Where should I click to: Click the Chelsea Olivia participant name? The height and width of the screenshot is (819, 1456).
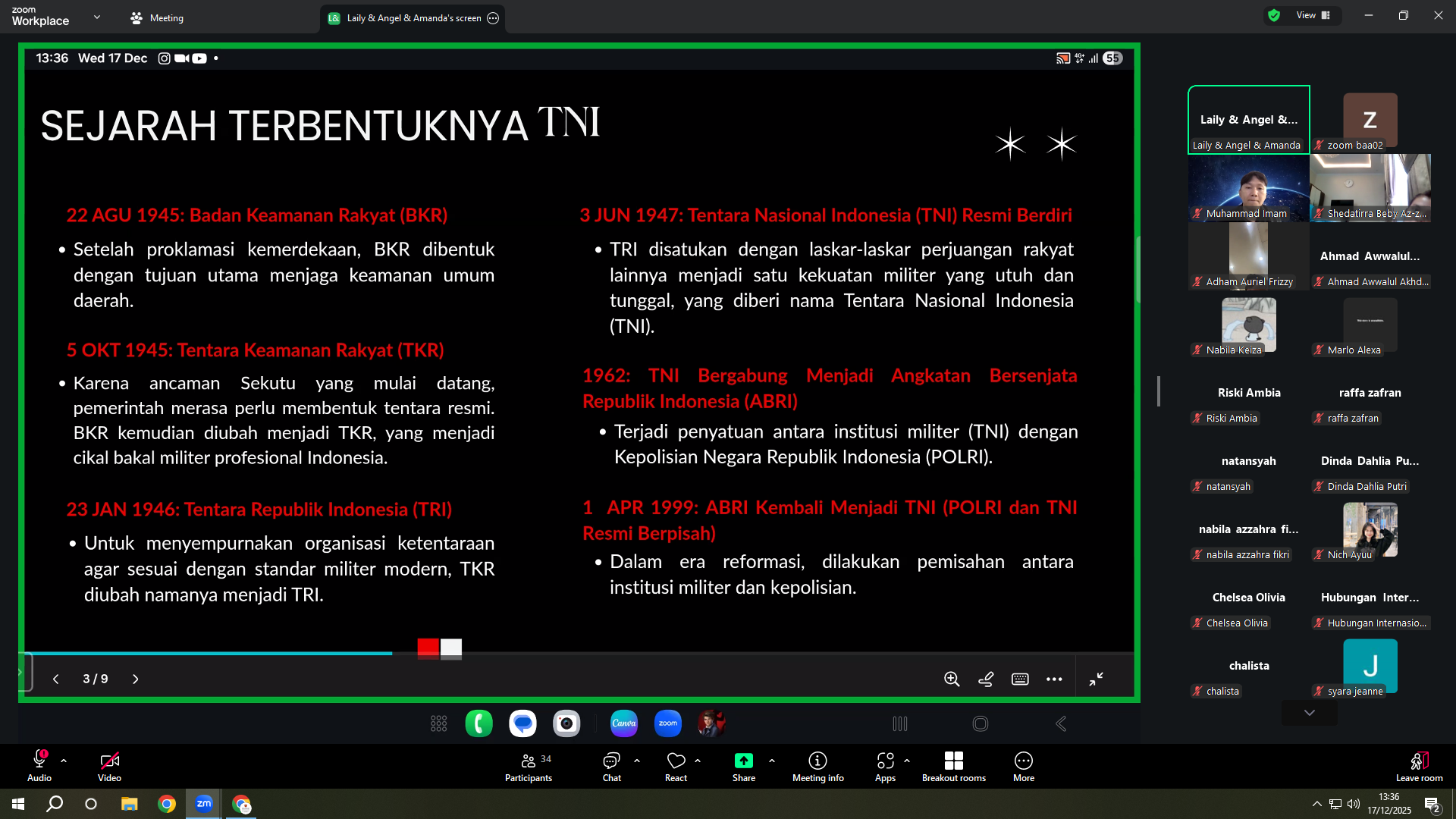point(1248,598)
